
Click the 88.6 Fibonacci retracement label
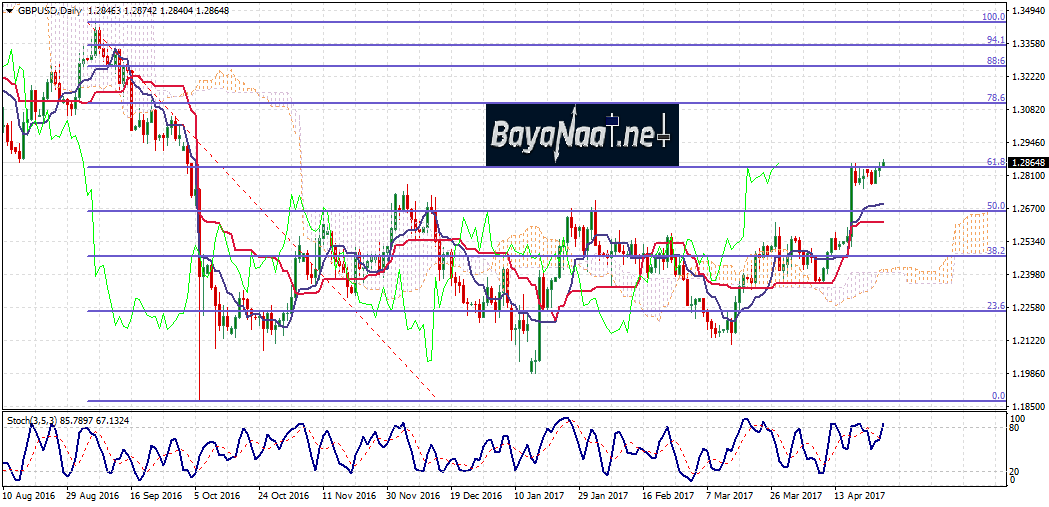click(x=994, y=61)
